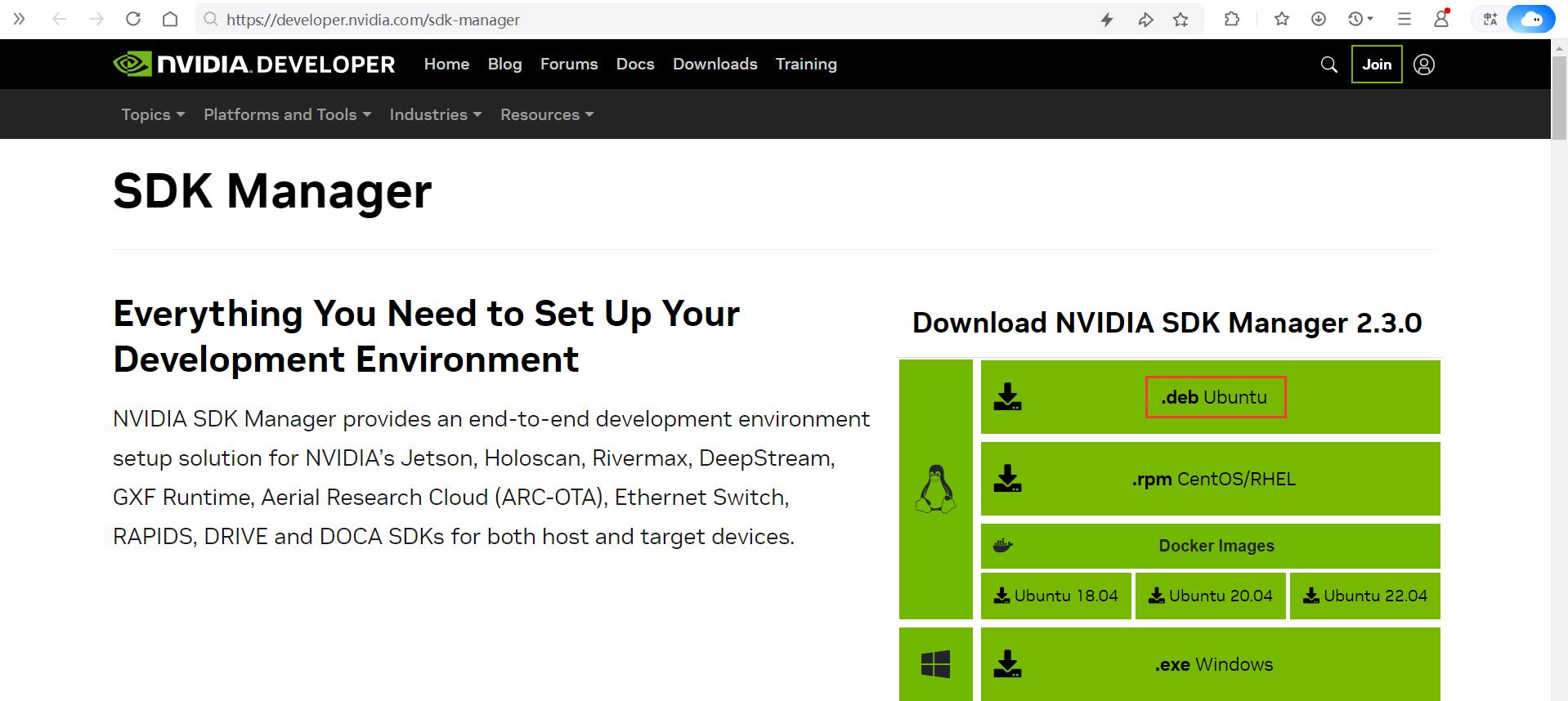Open the favorites star toolbar icon
Screen dimensions: 1568x701
coord(1282,19)
